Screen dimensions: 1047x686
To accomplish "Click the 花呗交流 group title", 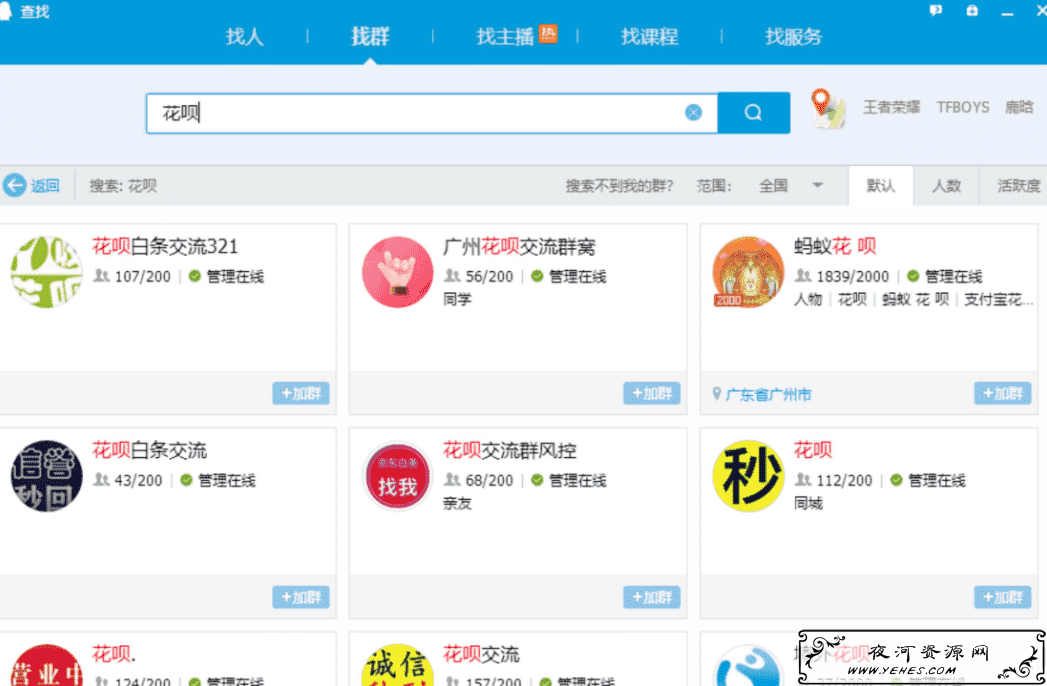I will 481,655.
